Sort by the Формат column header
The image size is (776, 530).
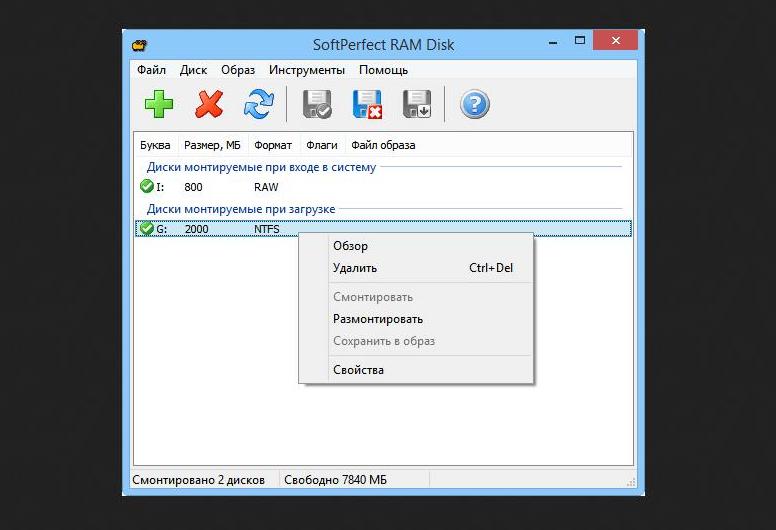273,145
